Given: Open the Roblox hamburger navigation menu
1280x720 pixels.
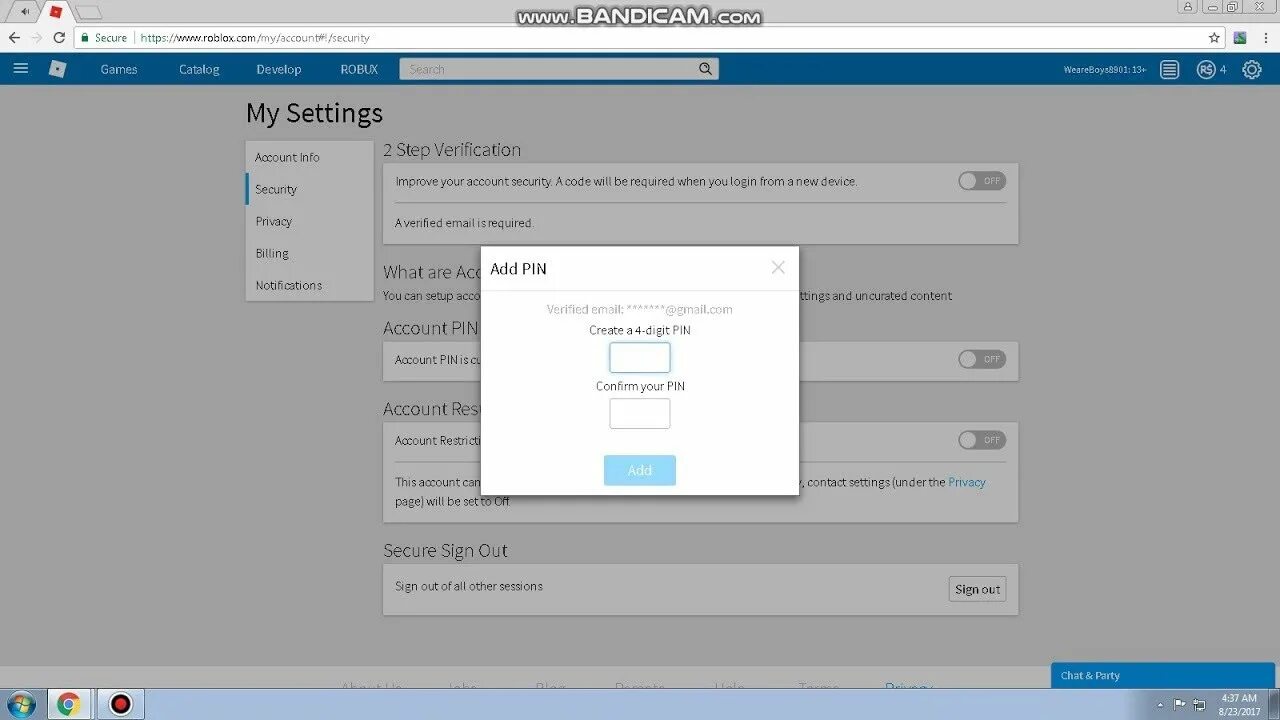Looking at the screenshot, I should click(x=21, y=69).
